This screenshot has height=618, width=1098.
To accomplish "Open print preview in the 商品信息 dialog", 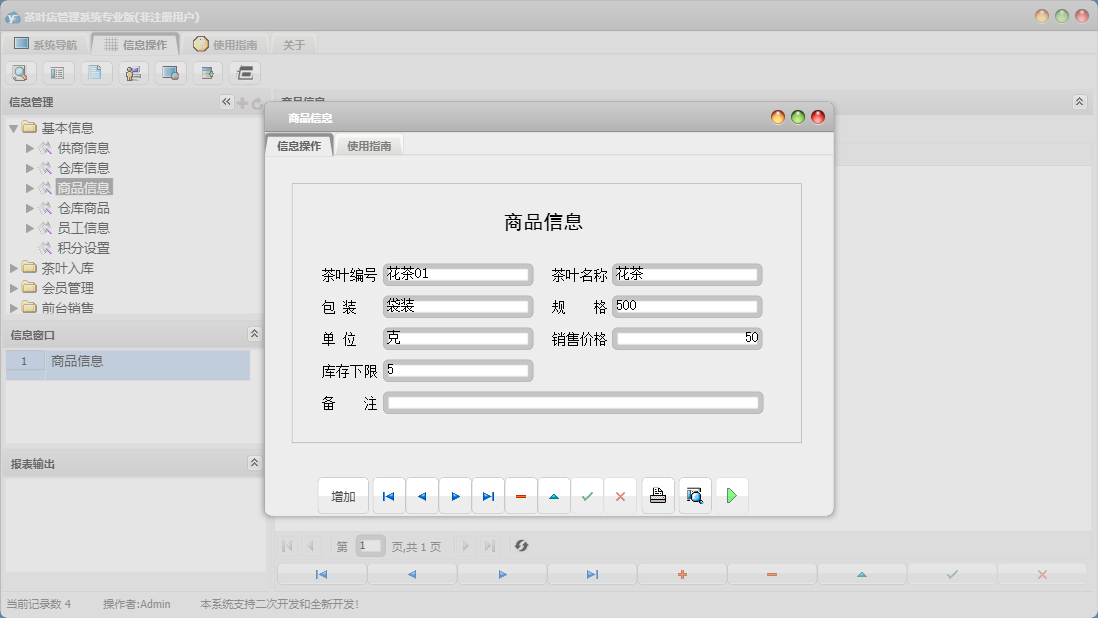I will [694, 495].
